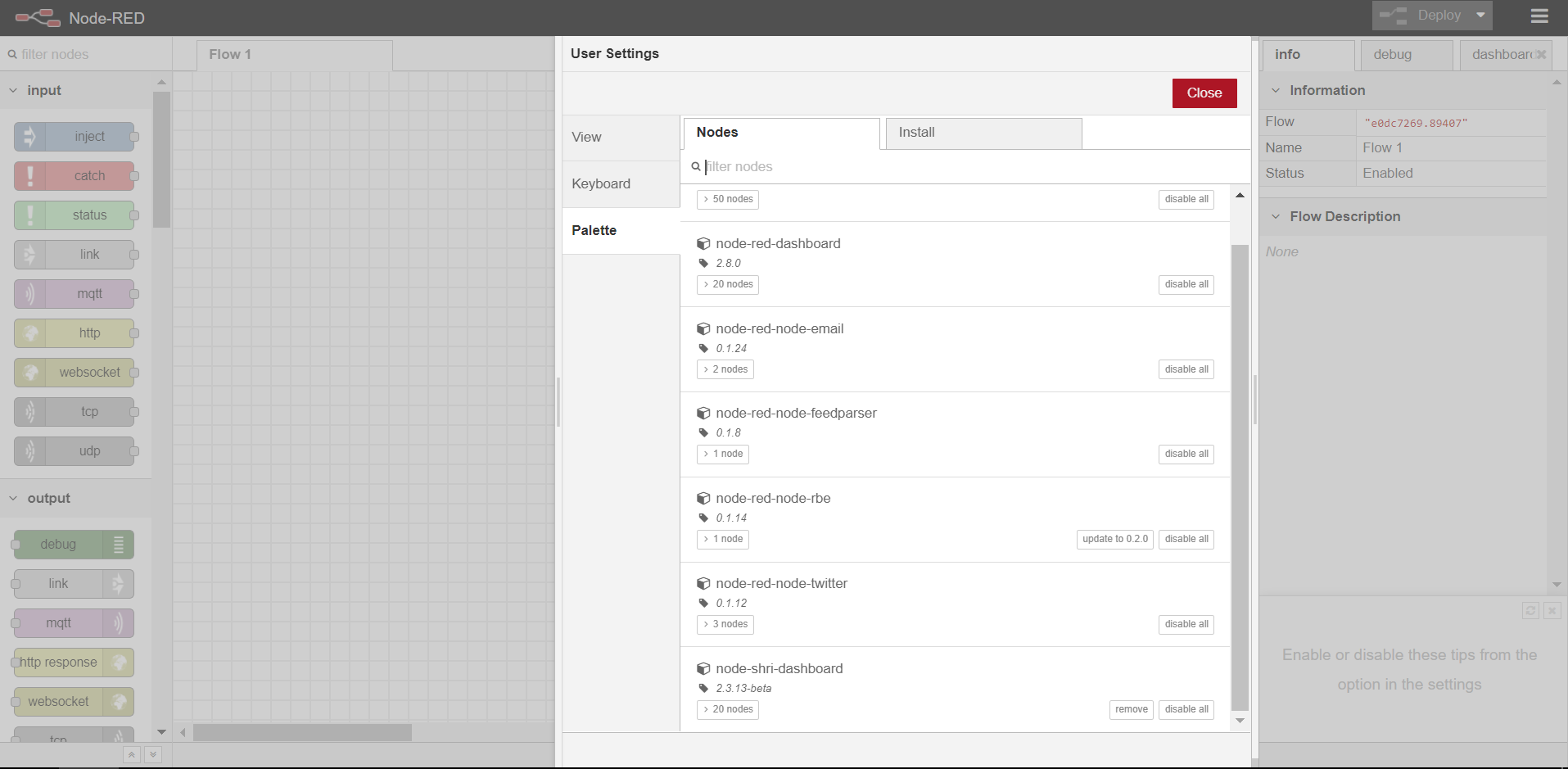Expand 20 nodes under node-red-dashboard
Screen dimensions: 1568x769
click(x=728, y=284)
